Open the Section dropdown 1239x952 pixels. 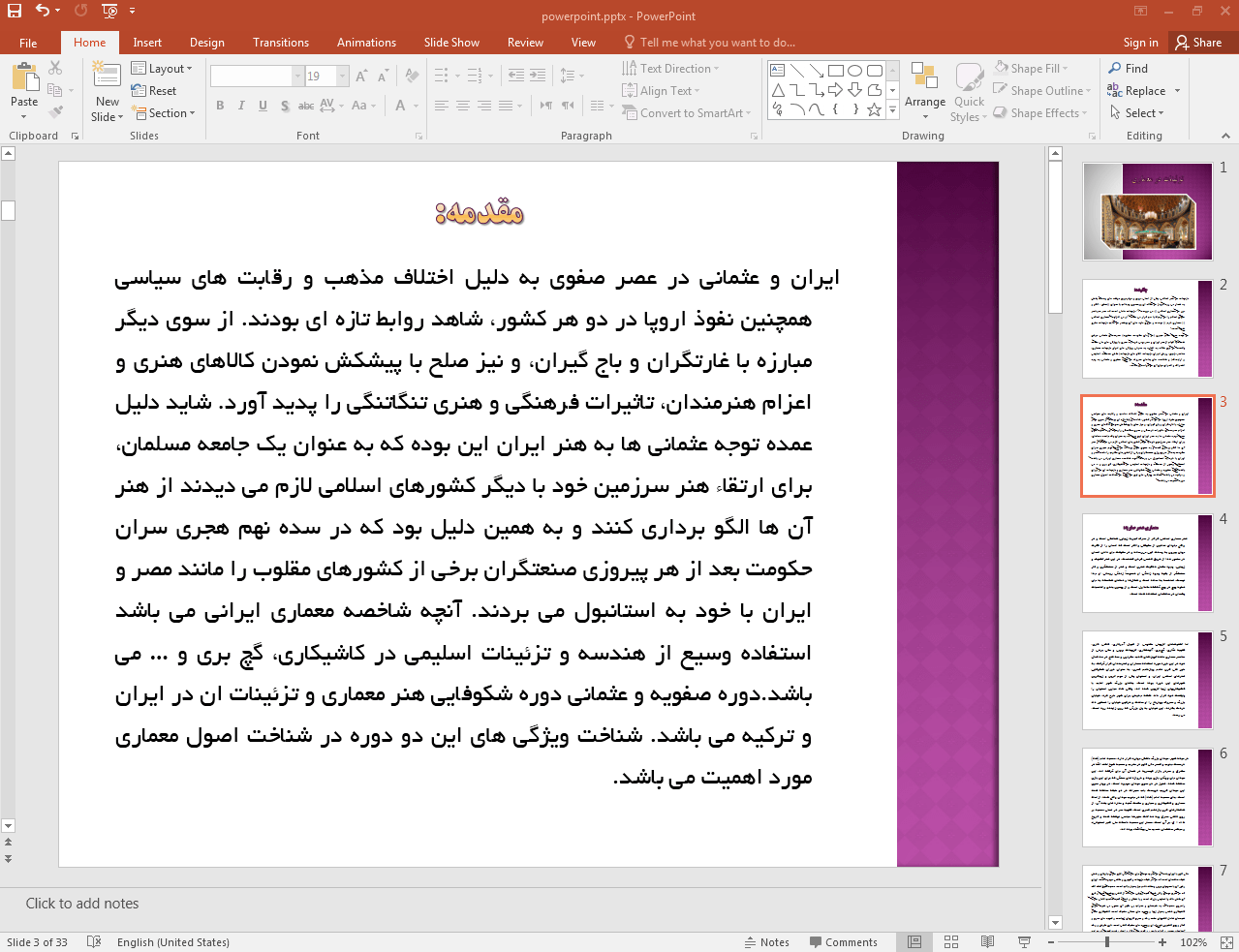click(x=164, y=113)
